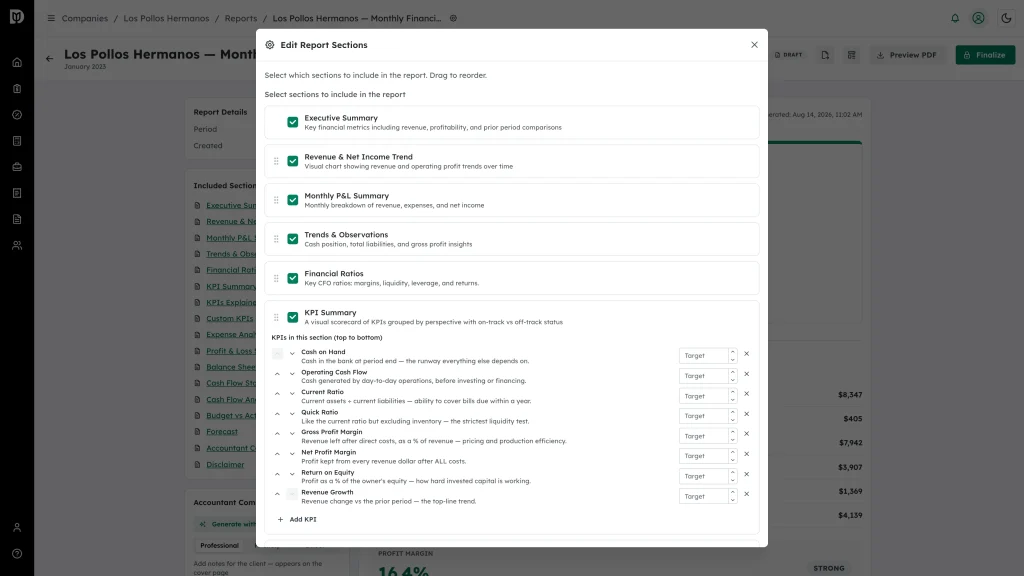Uncheck the Monthly P&L Summary section
The image size is (1024, 576).
pos(293,200)
